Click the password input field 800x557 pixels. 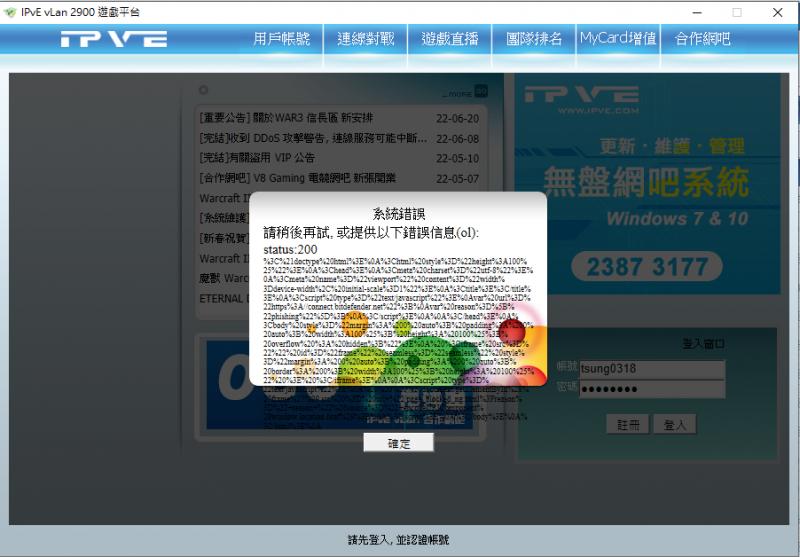click(652, 389)
